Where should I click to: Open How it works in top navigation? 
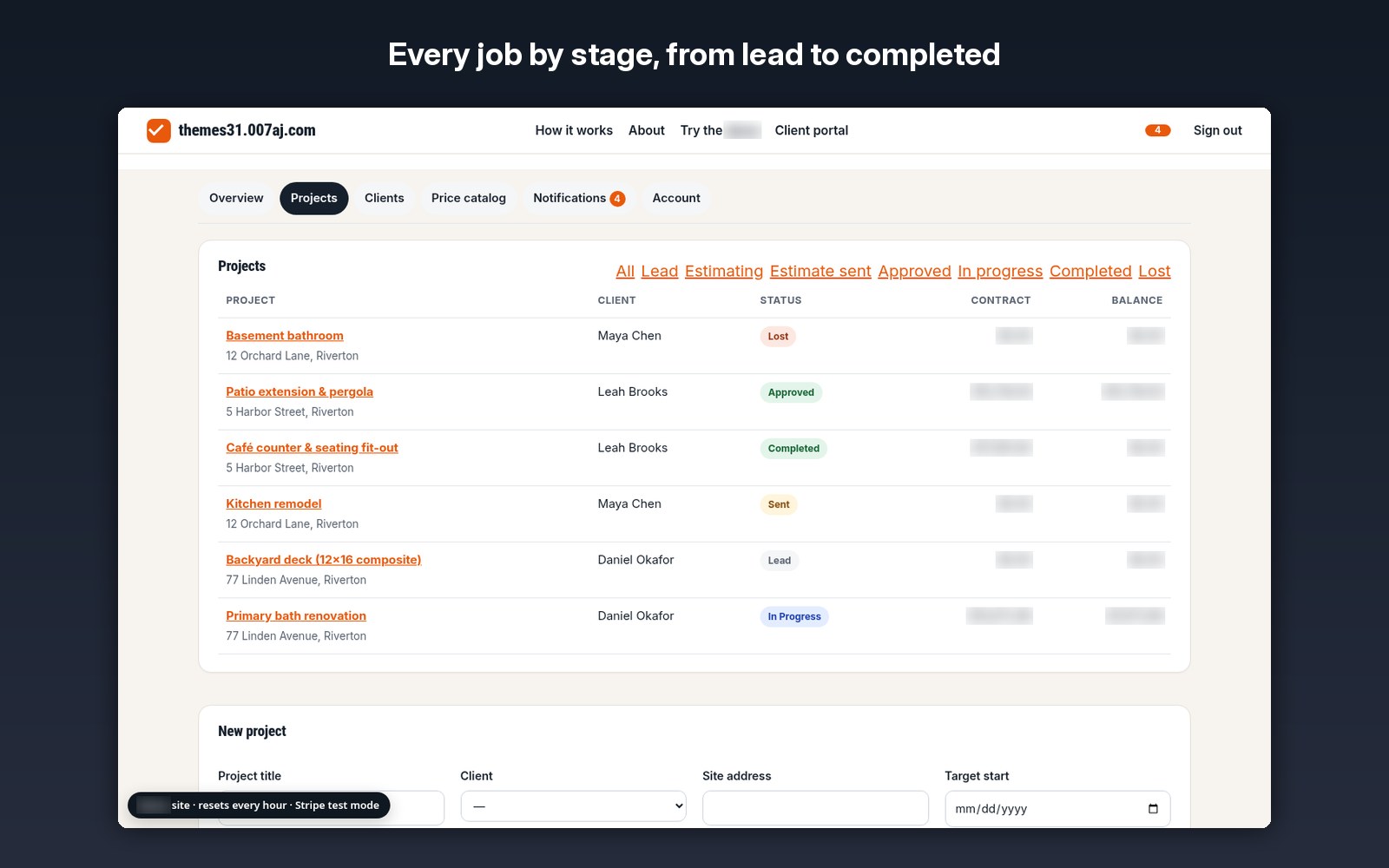574,130
